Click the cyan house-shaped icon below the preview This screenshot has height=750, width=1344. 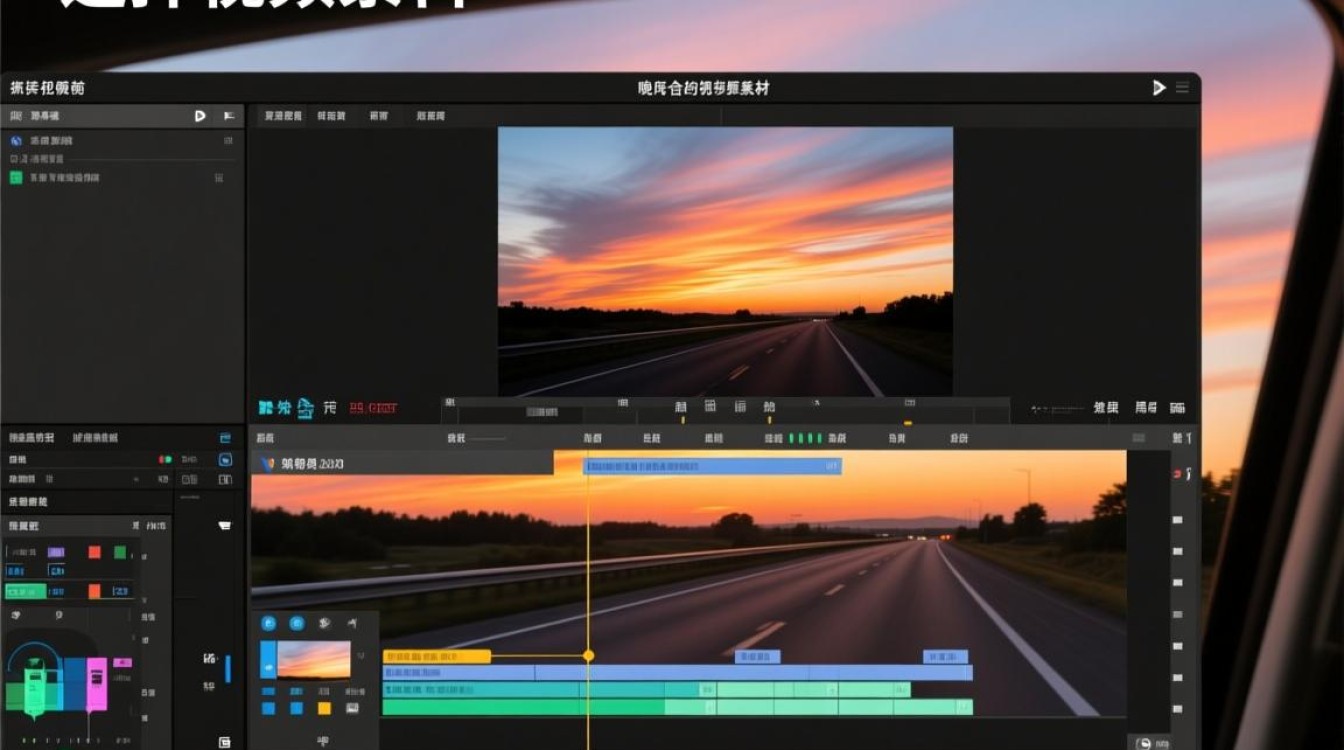point(305,408)
